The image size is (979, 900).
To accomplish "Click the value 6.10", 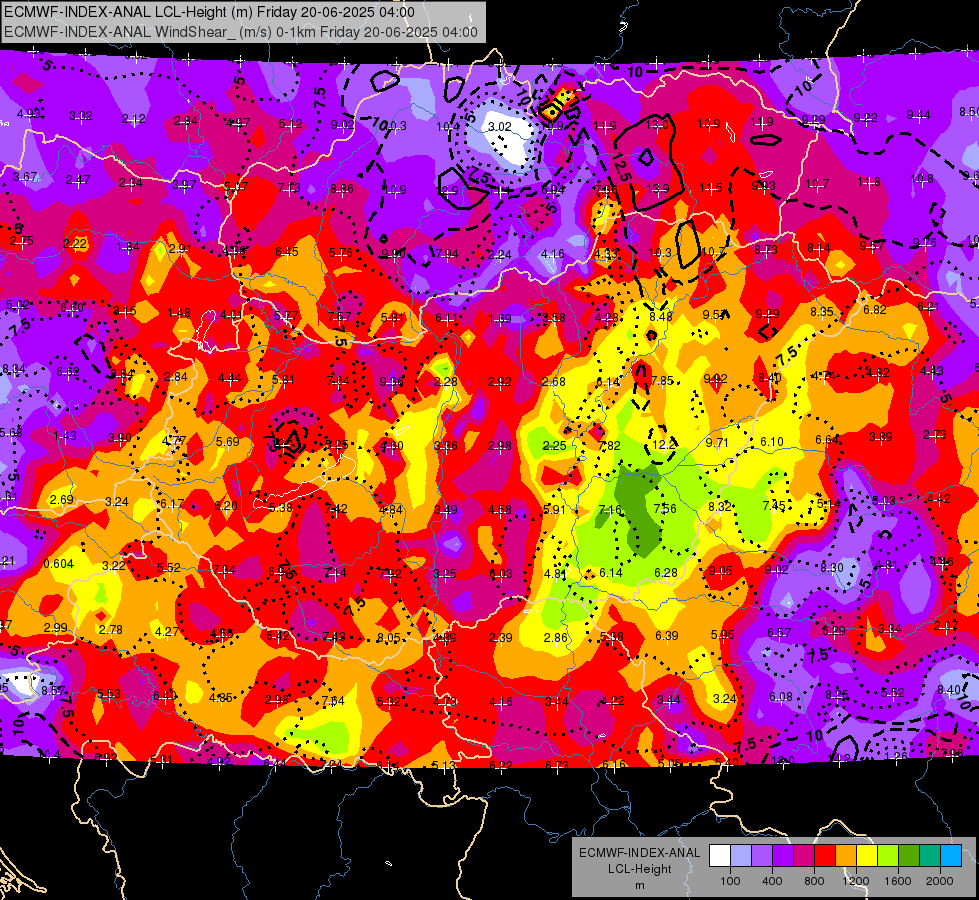I will pyautogui.click(x=772, y=442).
